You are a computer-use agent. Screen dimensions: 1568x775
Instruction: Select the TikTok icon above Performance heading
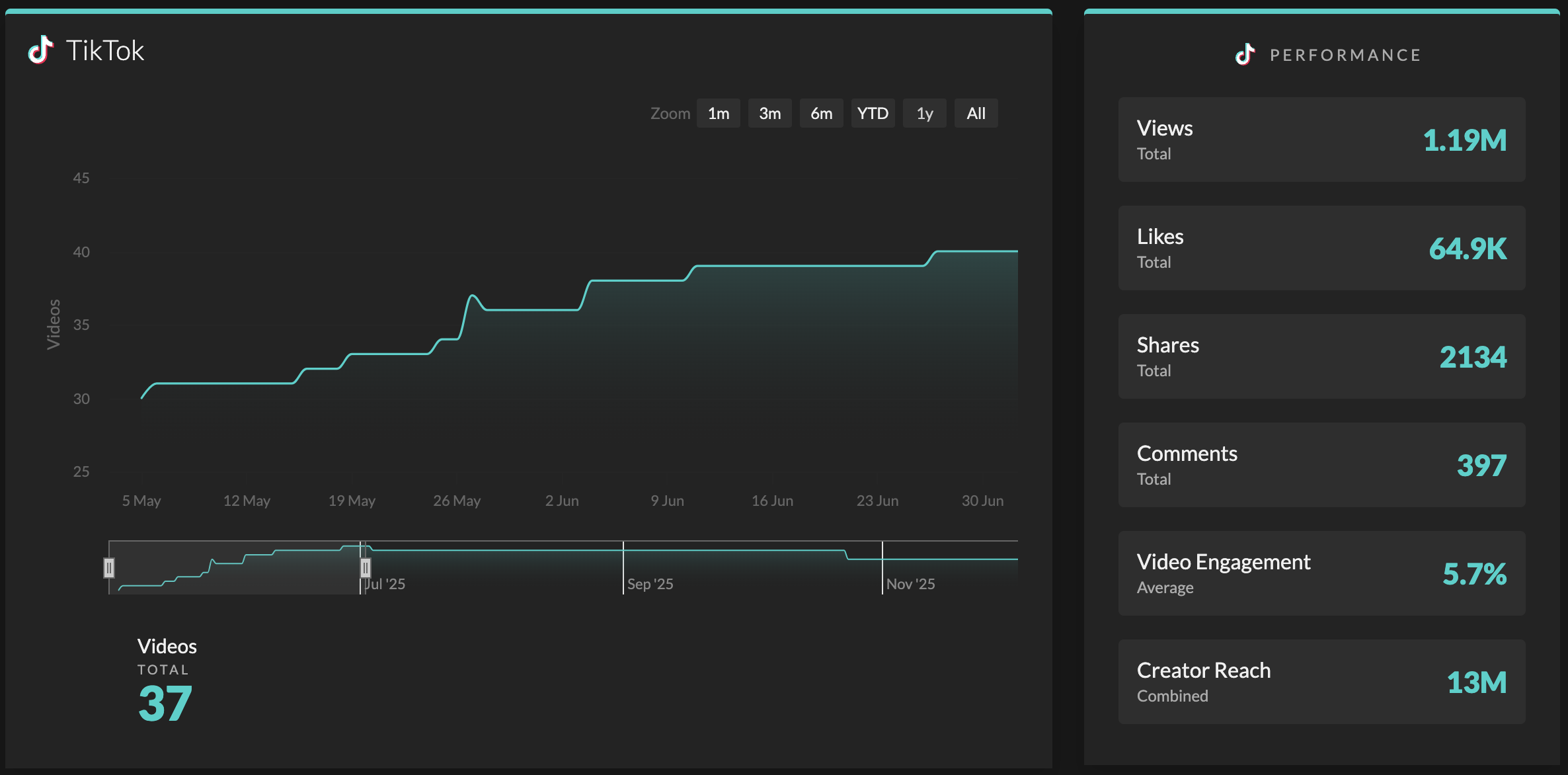(1245, 55)
